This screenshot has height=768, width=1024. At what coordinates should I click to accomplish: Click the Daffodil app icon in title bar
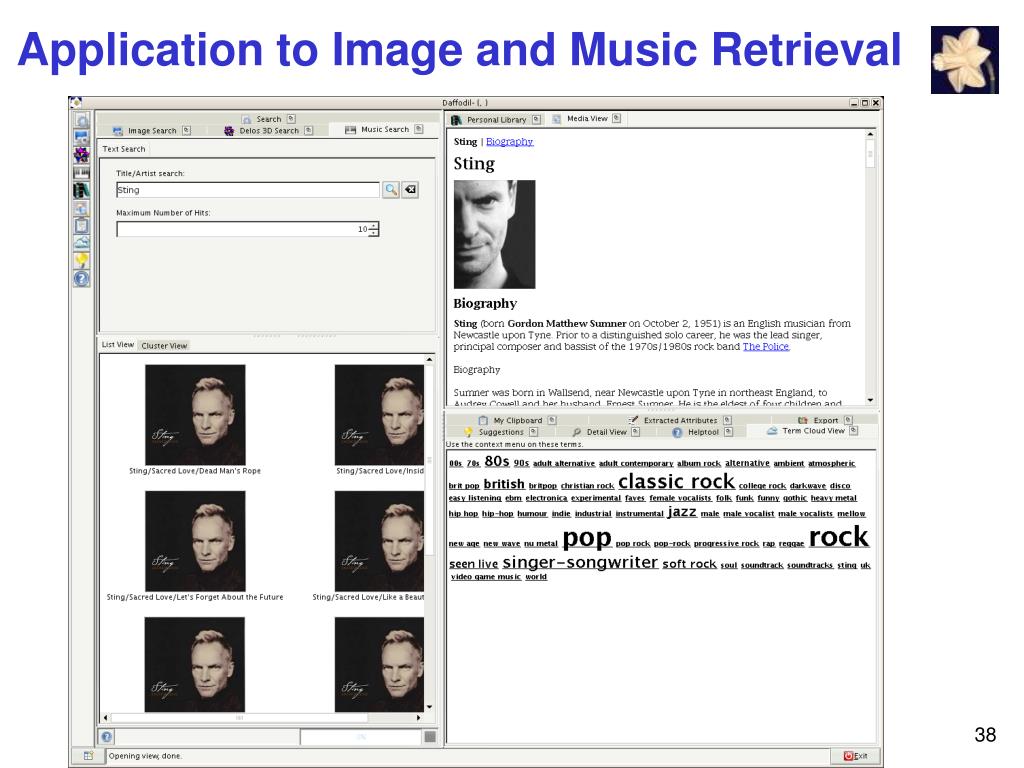coord(76,103)
